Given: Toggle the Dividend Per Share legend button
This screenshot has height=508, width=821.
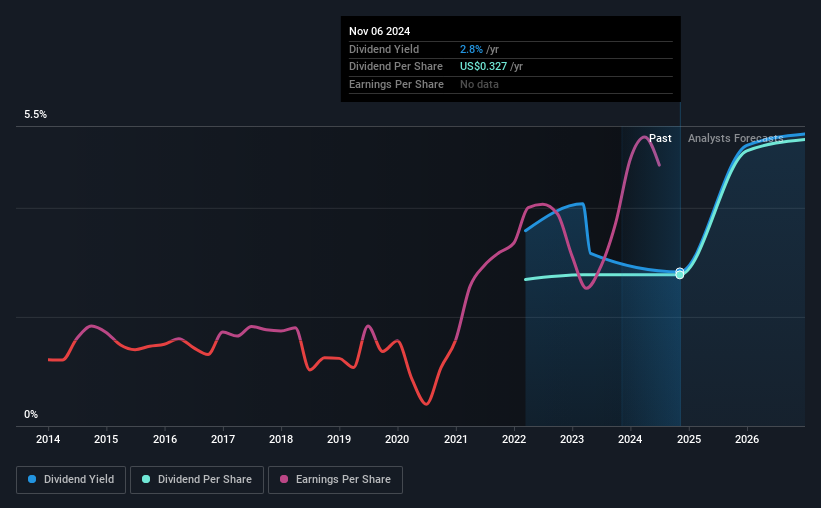Looking at the screenshot, I should click(x=197, y=480).
